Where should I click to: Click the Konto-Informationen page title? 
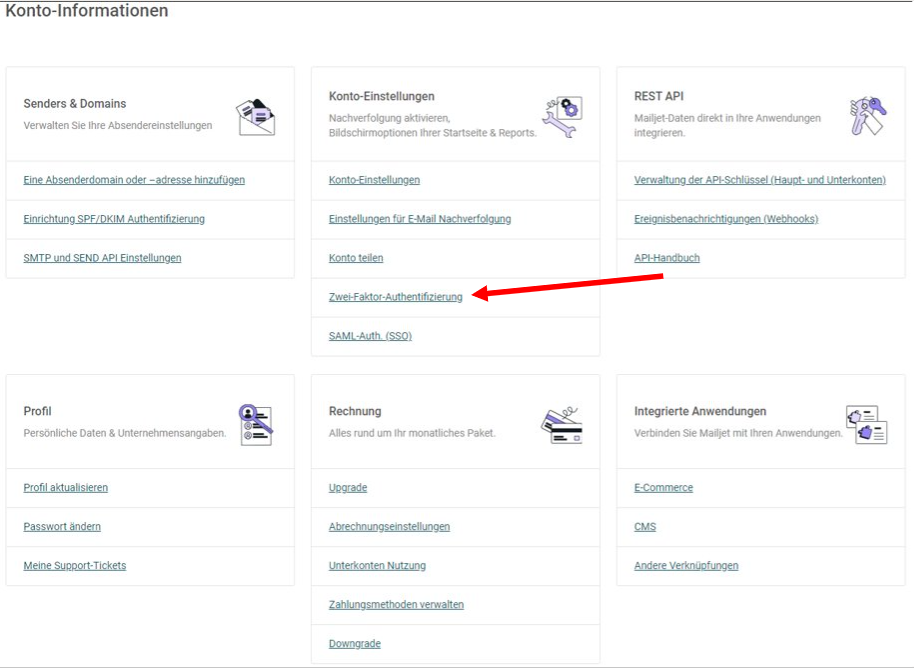point(87,10)
